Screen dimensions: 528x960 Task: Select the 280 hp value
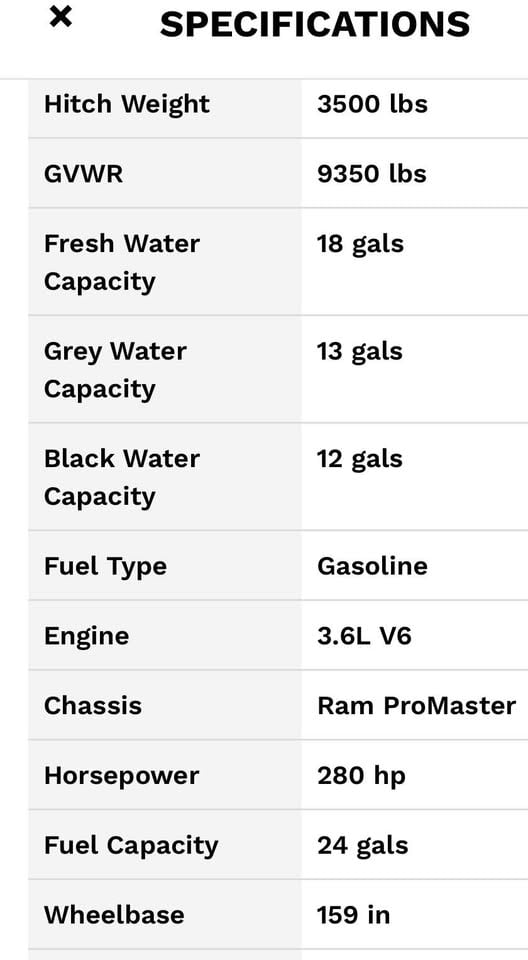pyautogui.click(x=361, y=776)
